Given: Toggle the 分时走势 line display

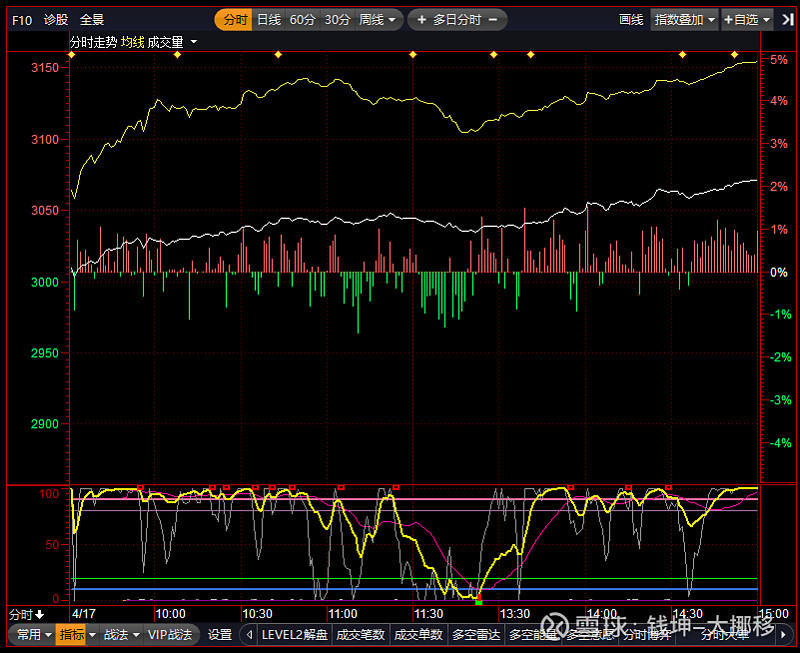Looking at the screenshot, I should (x=94, y=42).
